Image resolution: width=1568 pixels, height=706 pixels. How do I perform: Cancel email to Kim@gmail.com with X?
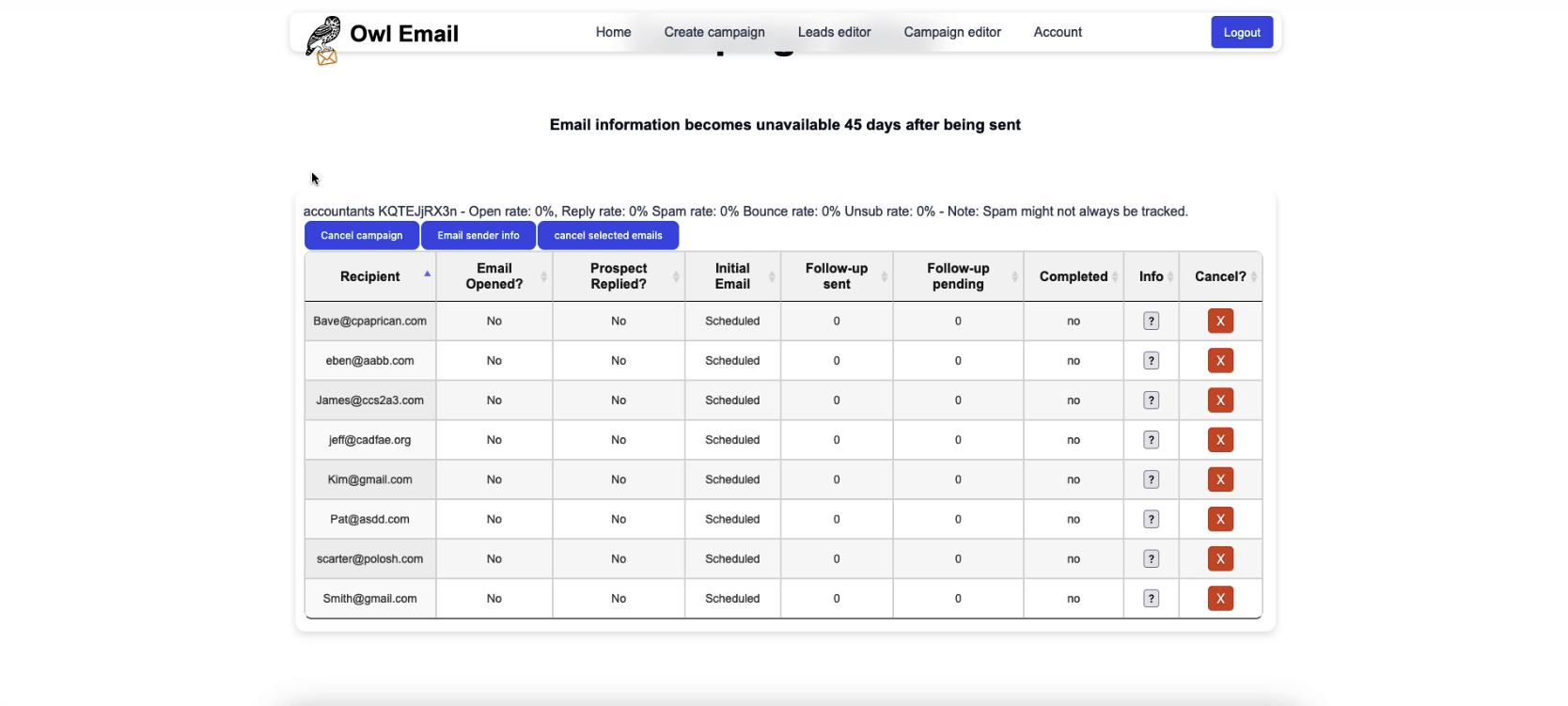pyautogui.click(x=1220, y=479)
